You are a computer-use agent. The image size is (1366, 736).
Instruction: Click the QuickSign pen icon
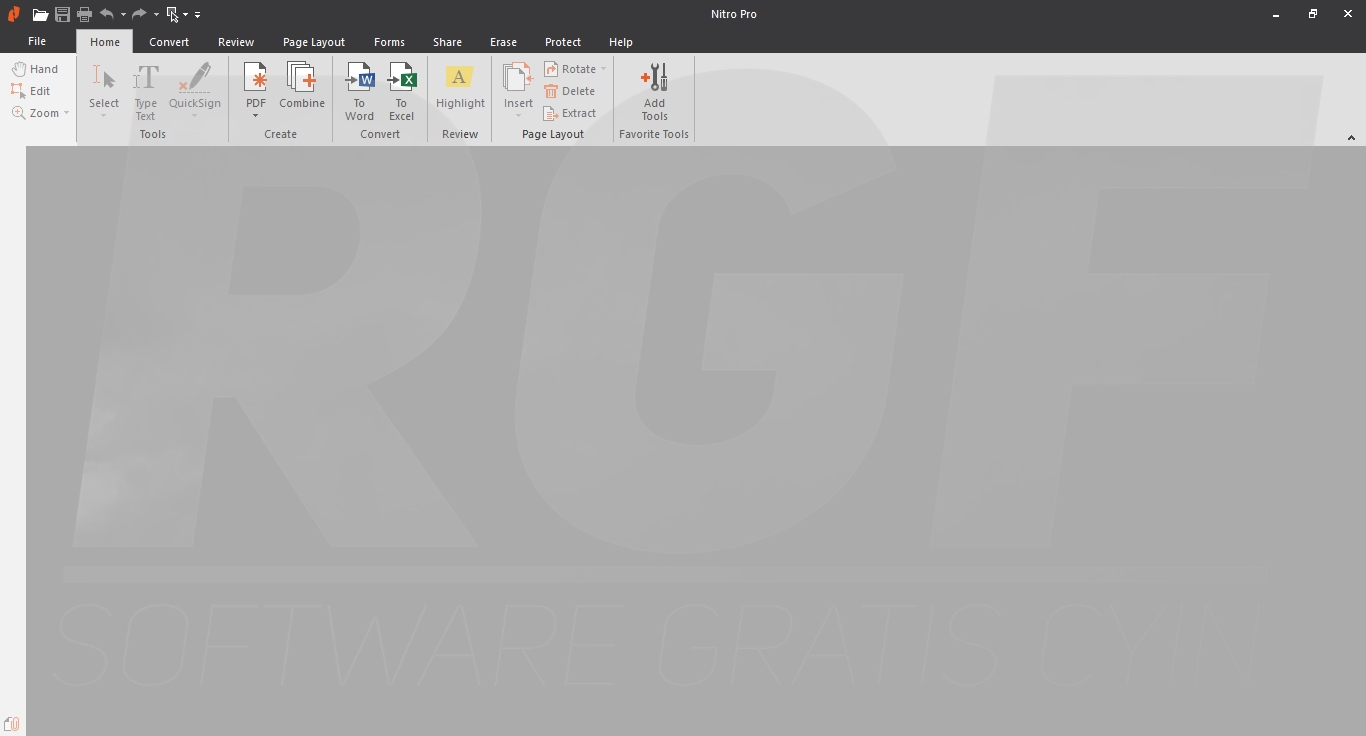[195, 78]
